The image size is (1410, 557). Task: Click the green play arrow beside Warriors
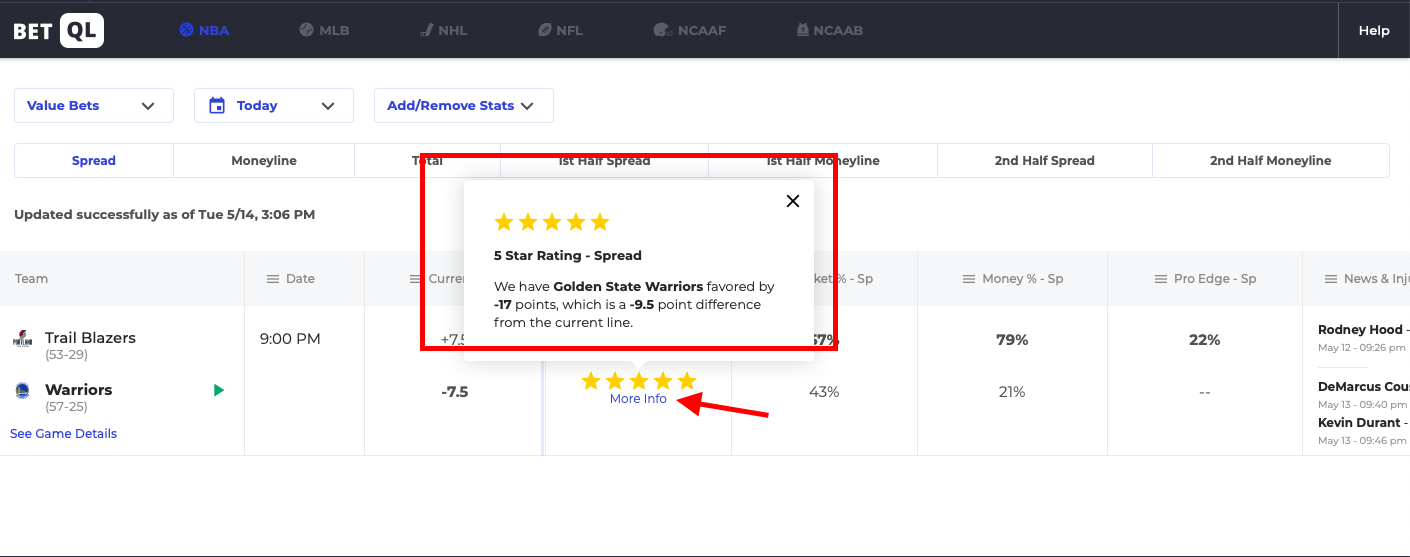click(219, 390)
